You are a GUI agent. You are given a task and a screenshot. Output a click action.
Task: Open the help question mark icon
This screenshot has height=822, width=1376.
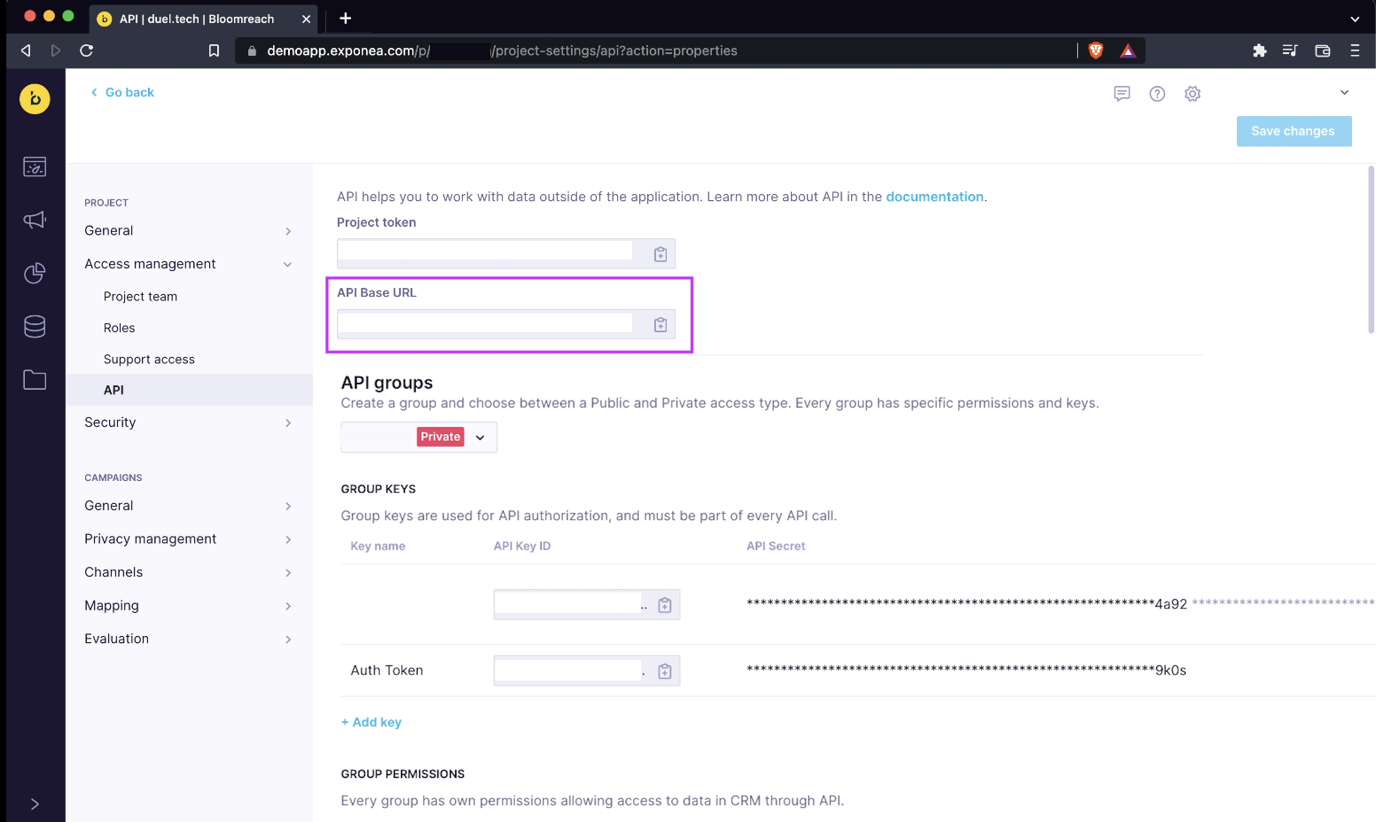pos(1157,94)
